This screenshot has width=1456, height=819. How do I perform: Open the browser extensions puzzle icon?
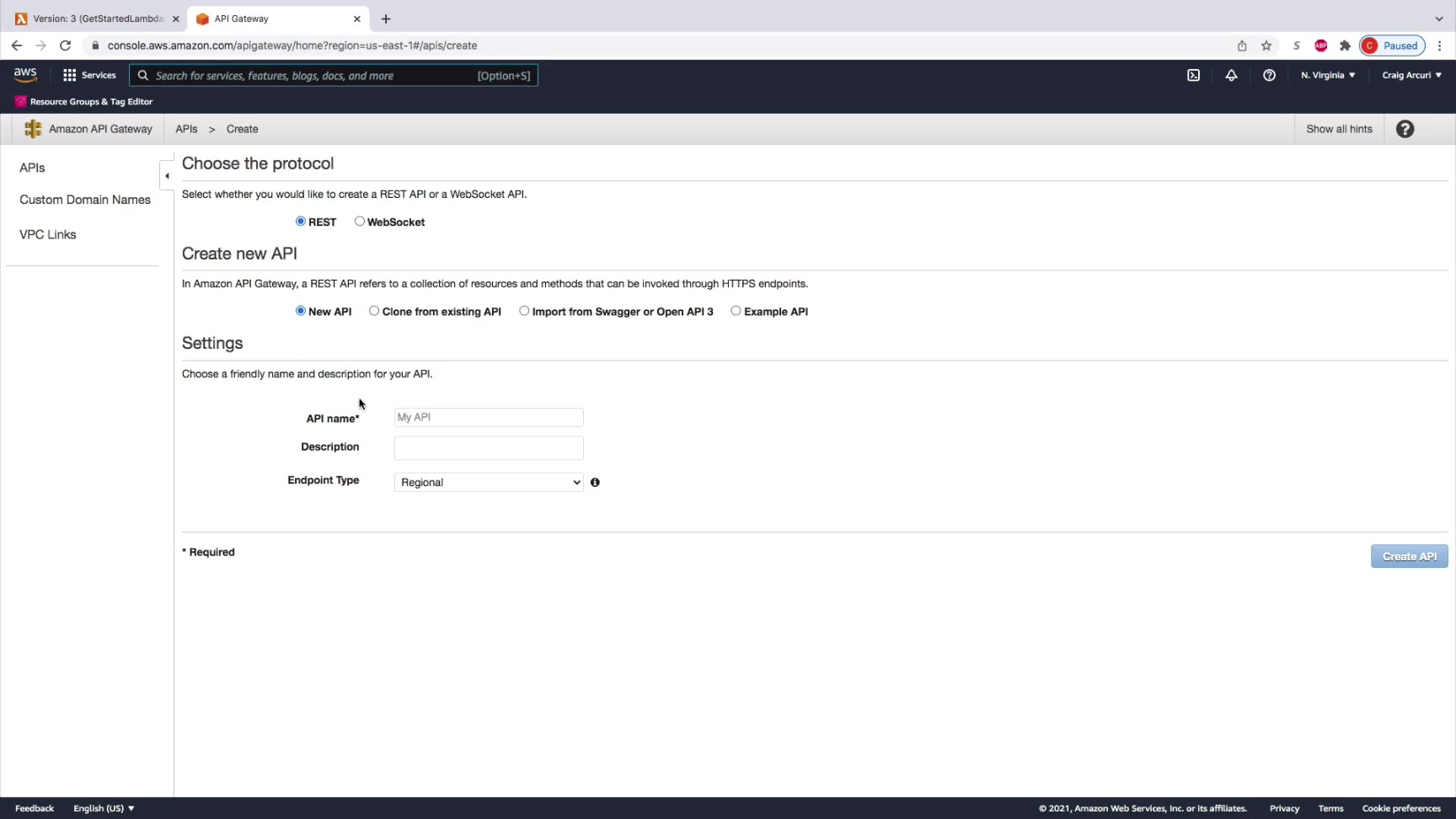(1345, 45)
